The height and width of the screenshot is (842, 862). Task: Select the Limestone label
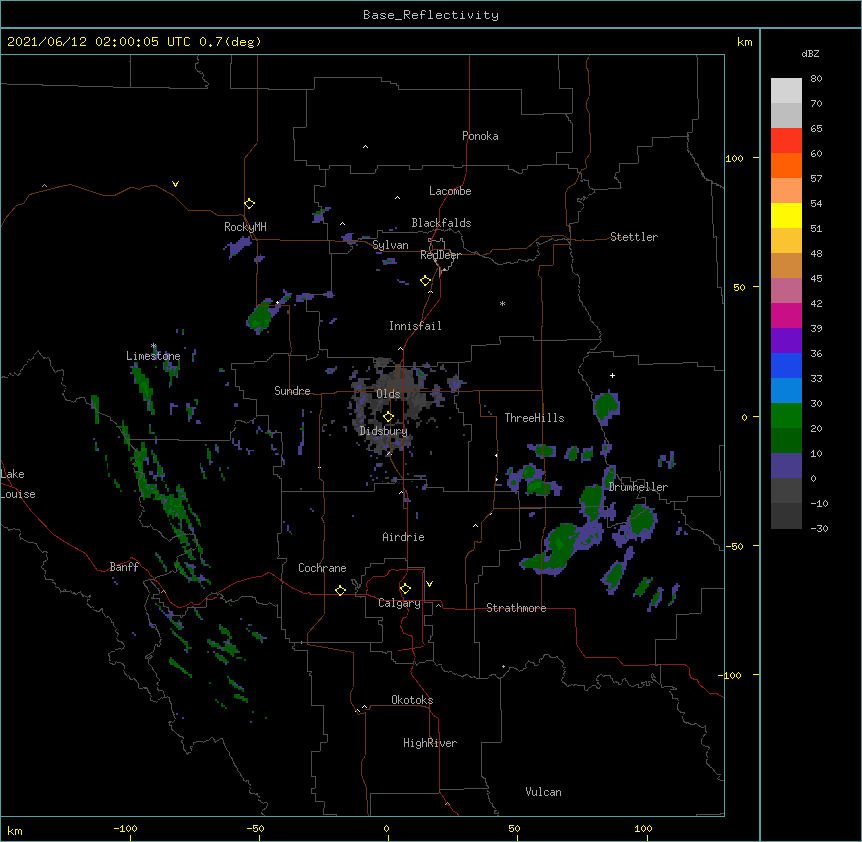pyautogui.click(x=153, y=356)
